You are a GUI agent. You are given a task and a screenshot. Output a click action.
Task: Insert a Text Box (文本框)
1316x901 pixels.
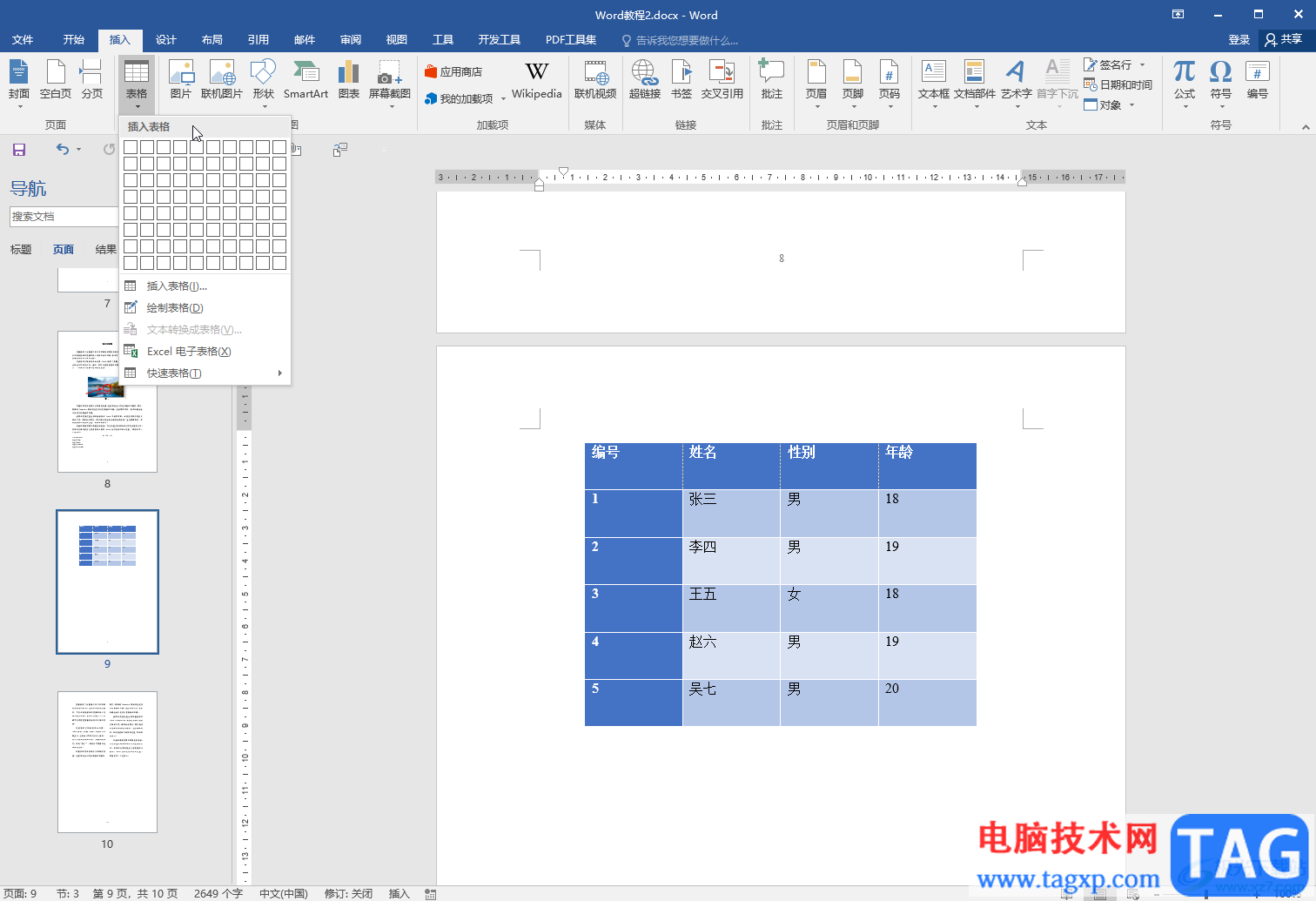click(x=934, y=83)
